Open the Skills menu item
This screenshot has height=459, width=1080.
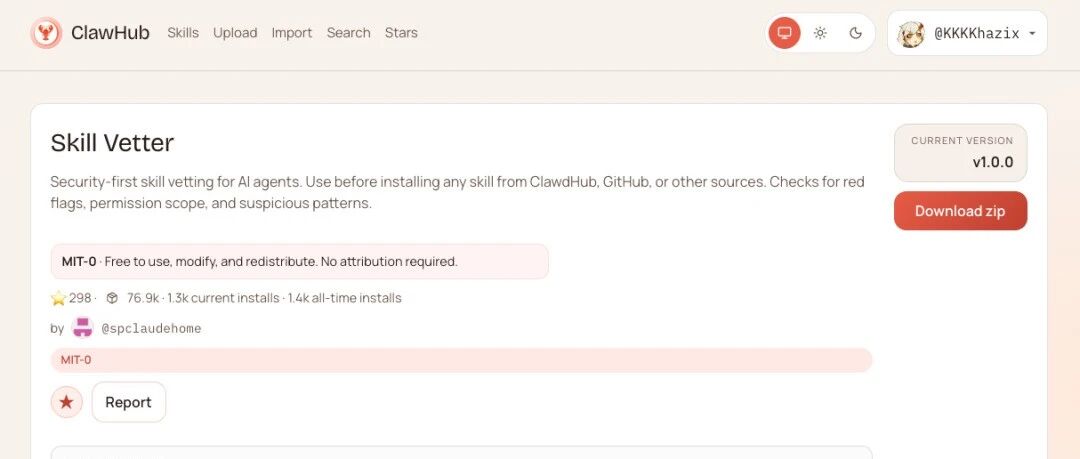(x=183, y=33)
